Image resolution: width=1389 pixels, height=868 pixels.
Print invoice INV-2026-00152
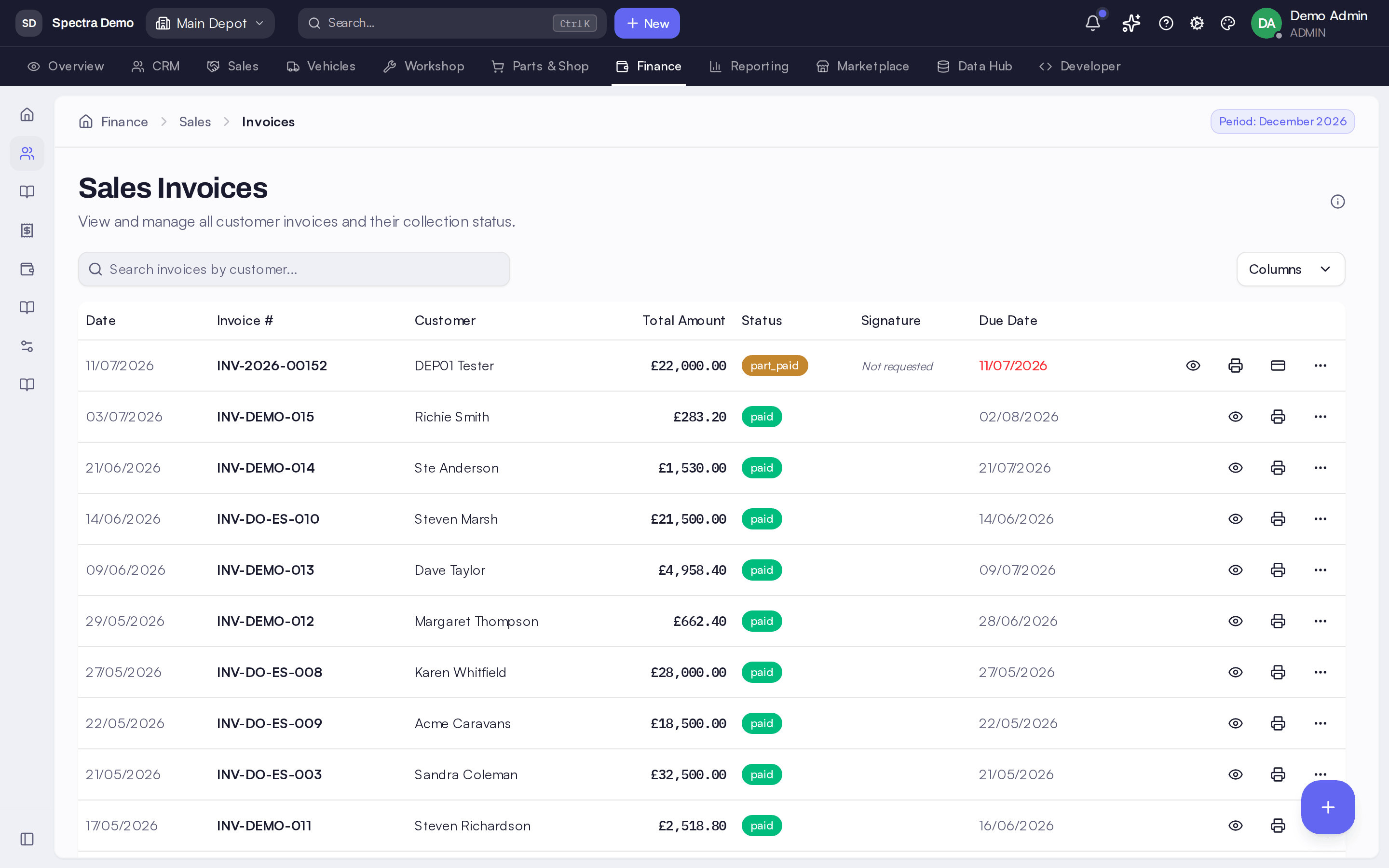click(1235, 366)
